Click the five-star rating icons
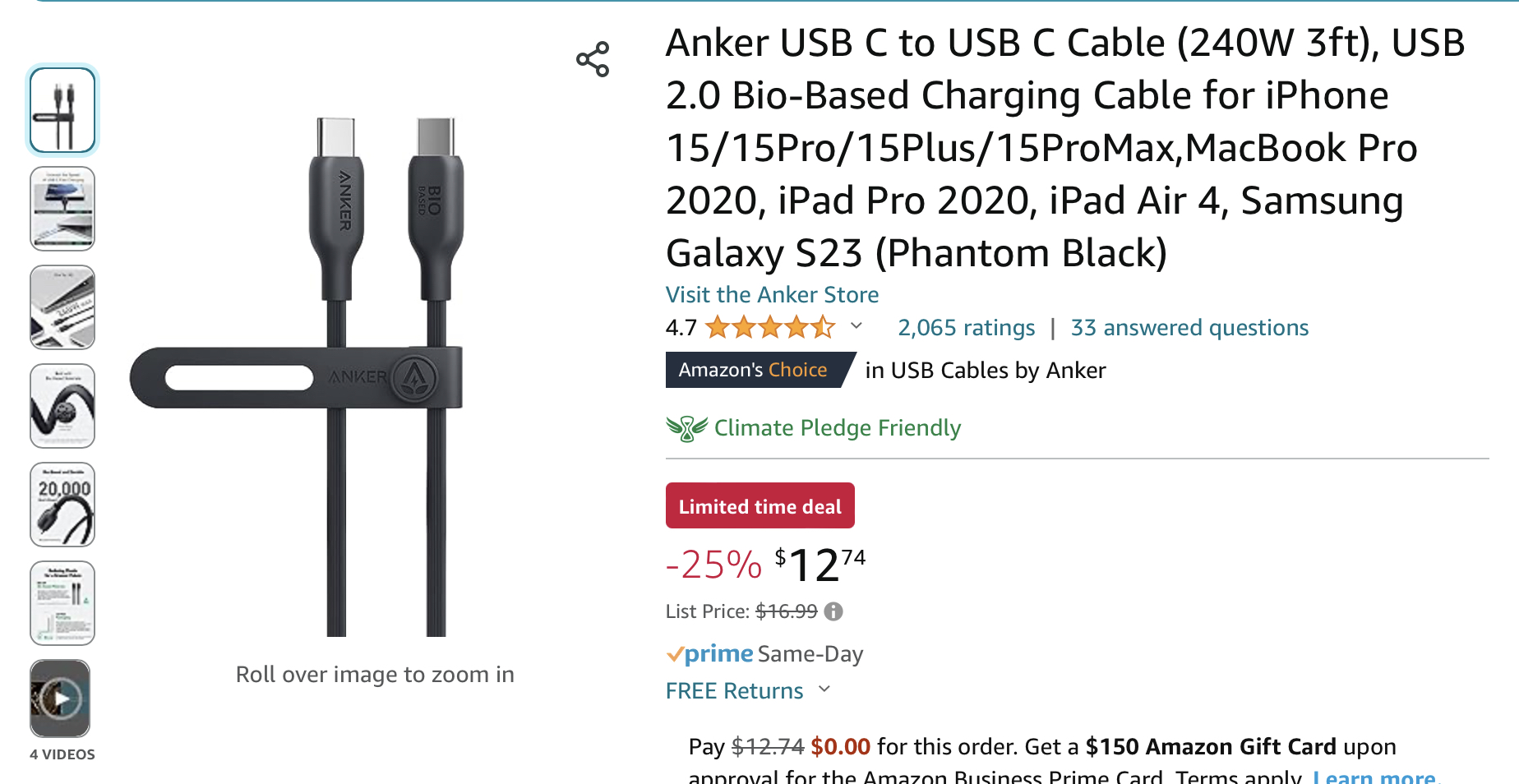 [x=770, y=328]
